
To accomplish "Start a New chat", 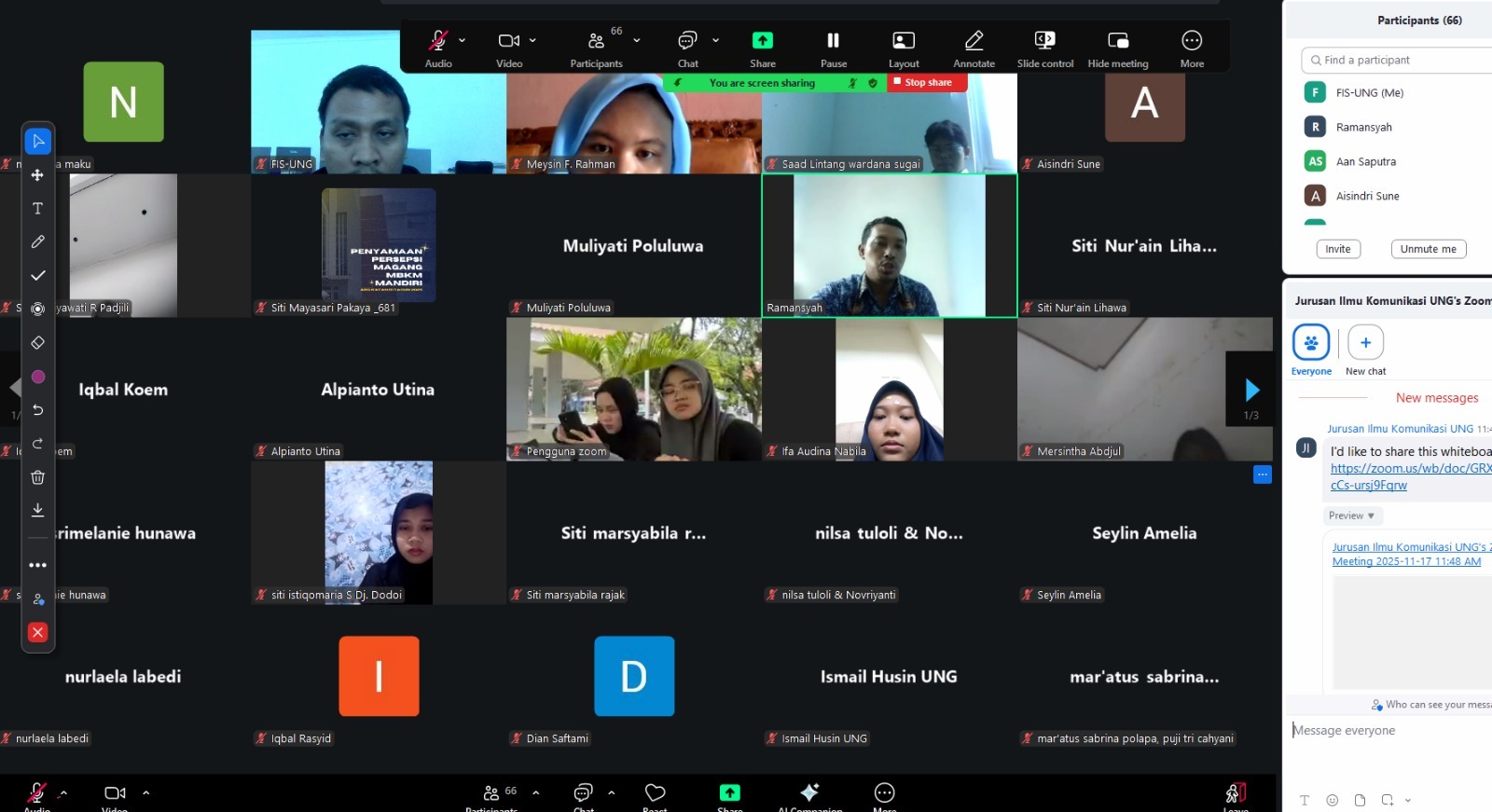I will click(1365, 351).
